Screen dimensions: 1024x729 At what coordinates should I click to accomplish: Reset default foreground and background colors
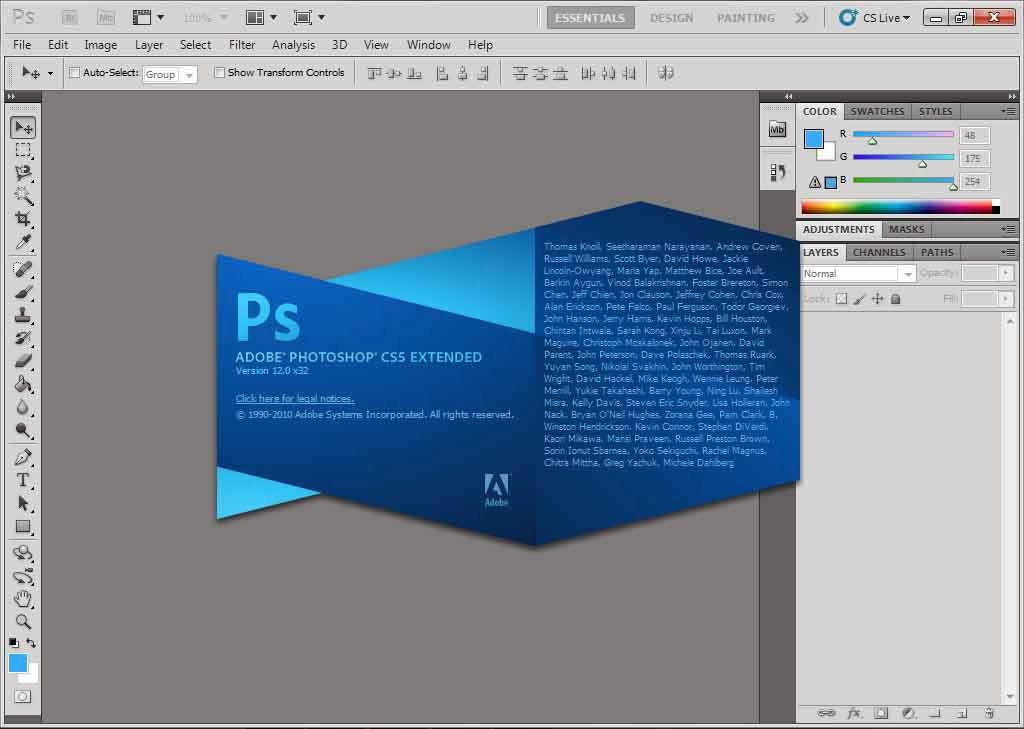click(x=14, y=643)
